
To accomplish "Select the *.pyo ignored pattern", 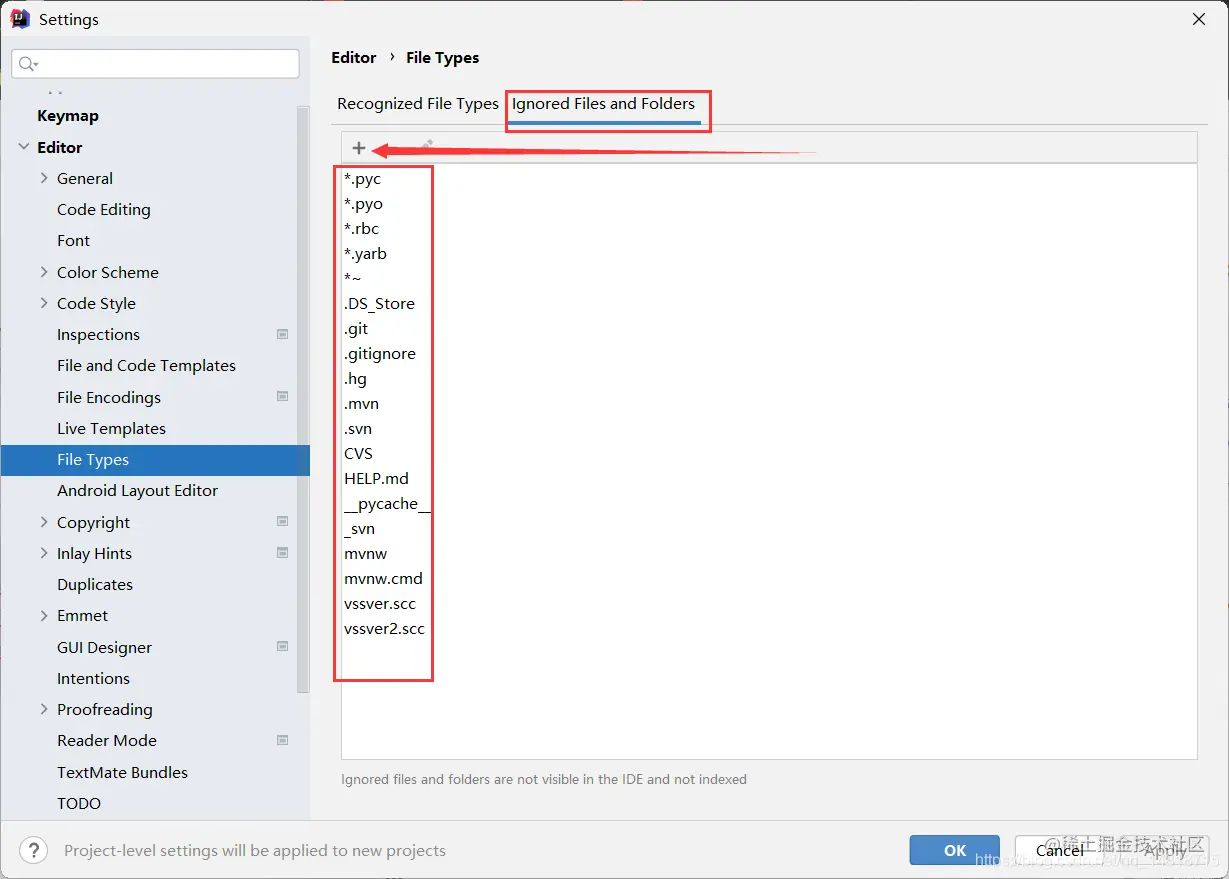I will click(363, 204).
